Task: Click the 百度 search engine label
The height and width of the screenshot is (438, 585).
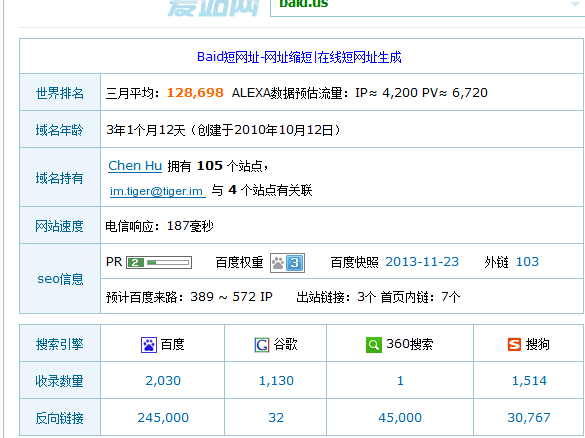Action: [x=173, y=344]
